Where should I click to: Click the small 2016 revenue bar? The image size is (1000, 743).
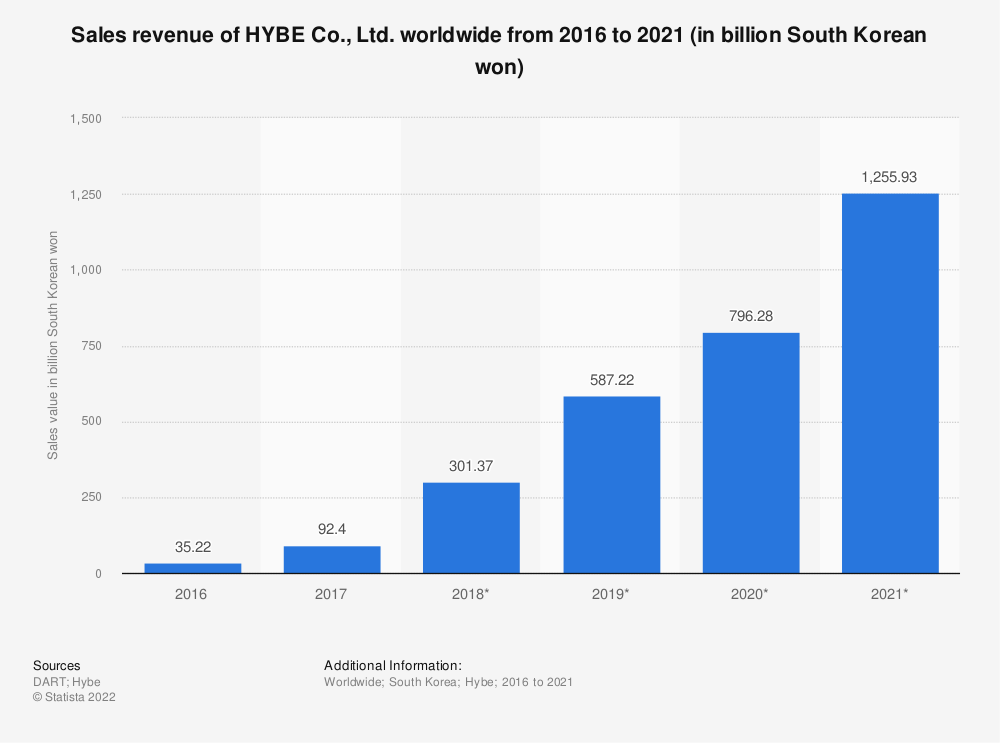click(192, 568)
